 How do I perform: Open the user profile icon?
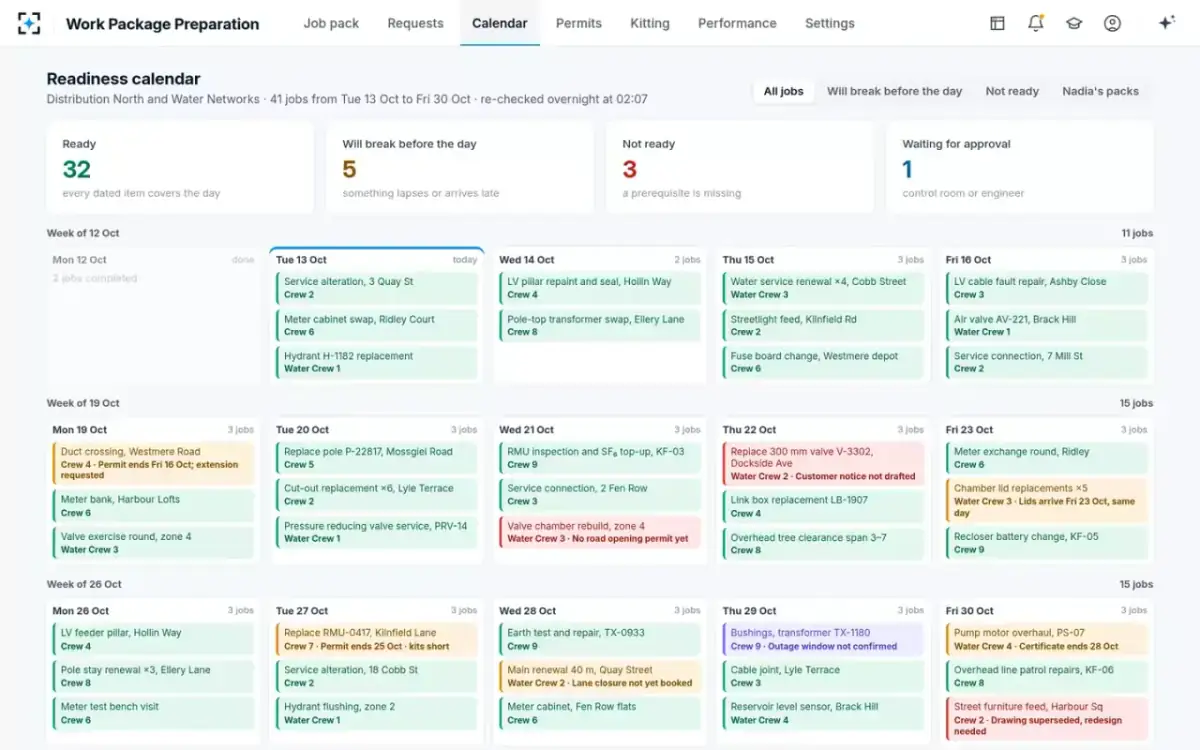point(1112,23)
